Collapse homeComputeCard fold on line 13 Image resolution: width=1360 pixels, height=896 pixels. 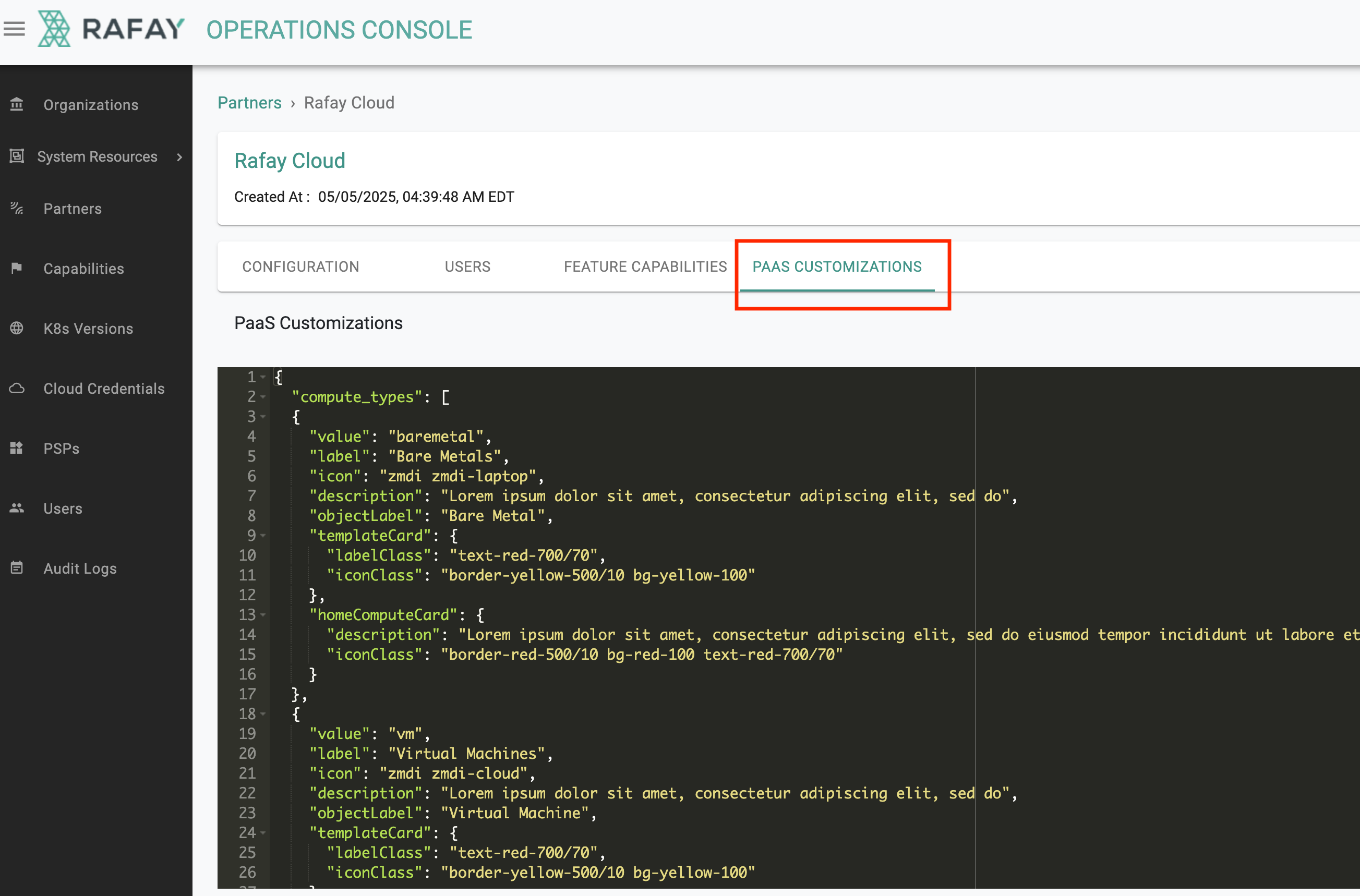263,615
